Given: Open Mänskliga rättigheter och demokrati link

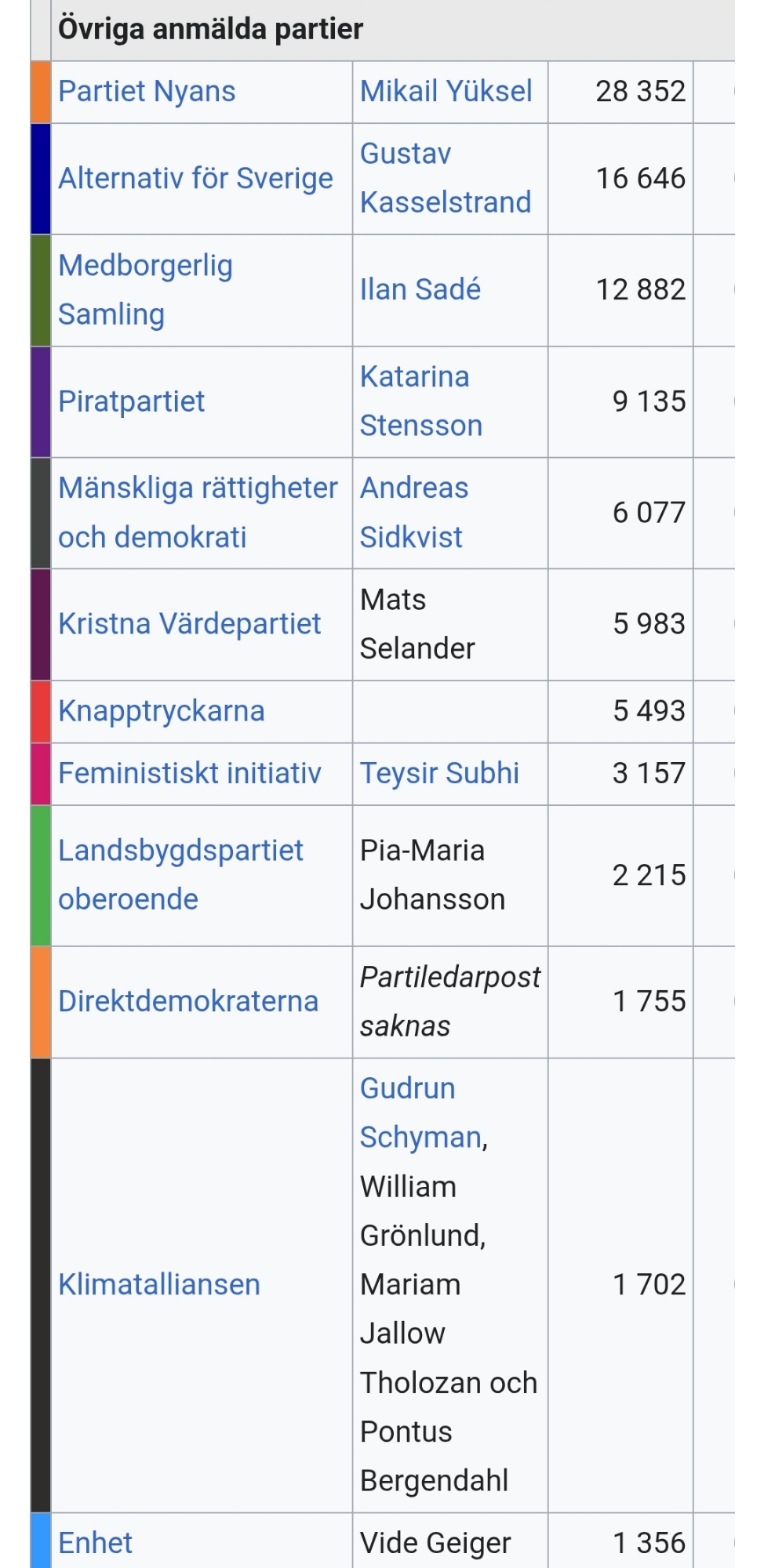Looking at the screenshot, I should pyautogui.click(x=198, y=513).
